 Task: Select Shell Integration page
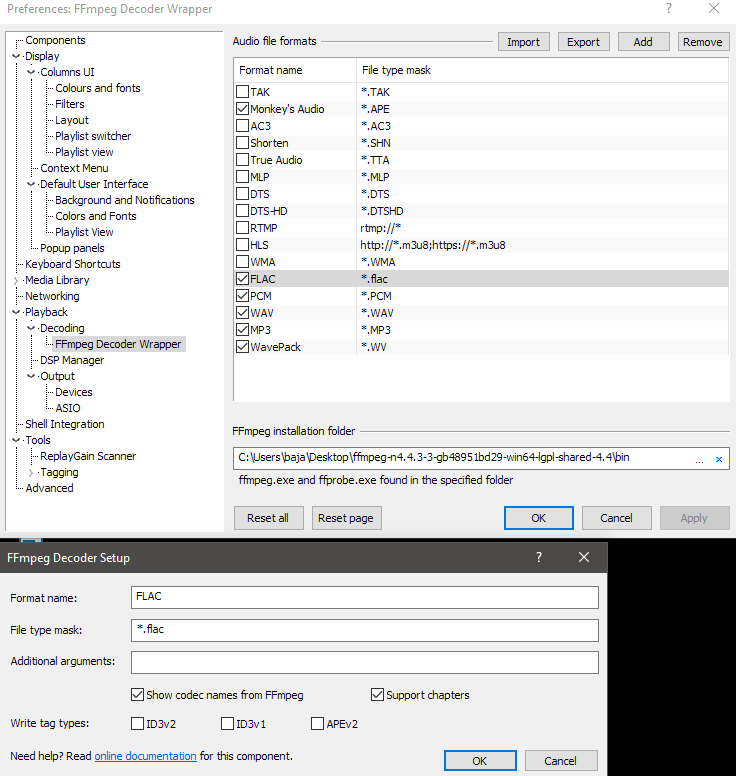65,424
